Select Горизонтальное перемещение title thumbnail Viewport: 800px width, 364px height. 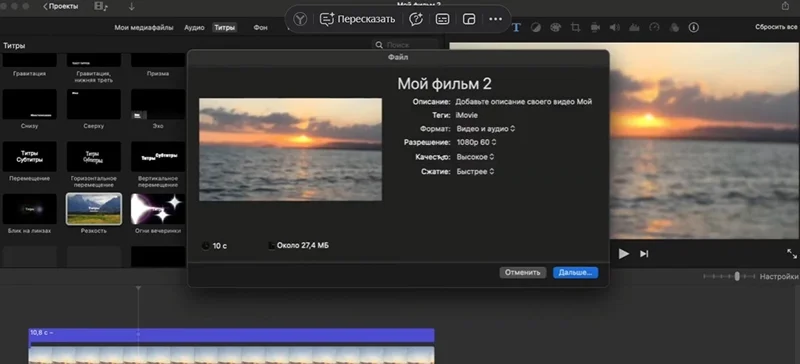pyautogui.click(x=94, y=157)
